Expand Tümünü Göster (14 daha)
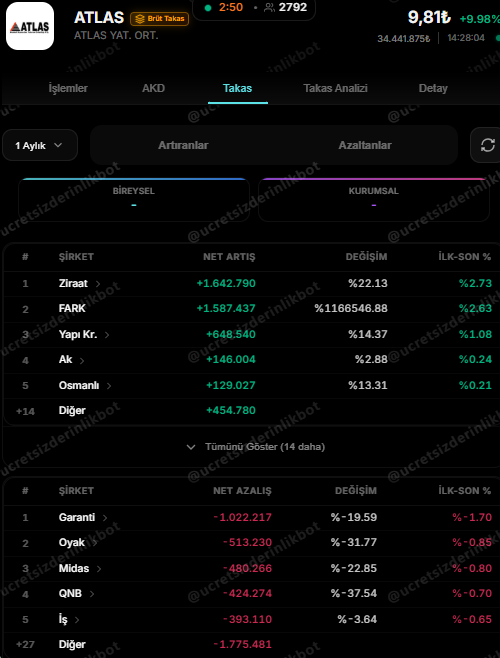500x658 pixels. (256, 447)
